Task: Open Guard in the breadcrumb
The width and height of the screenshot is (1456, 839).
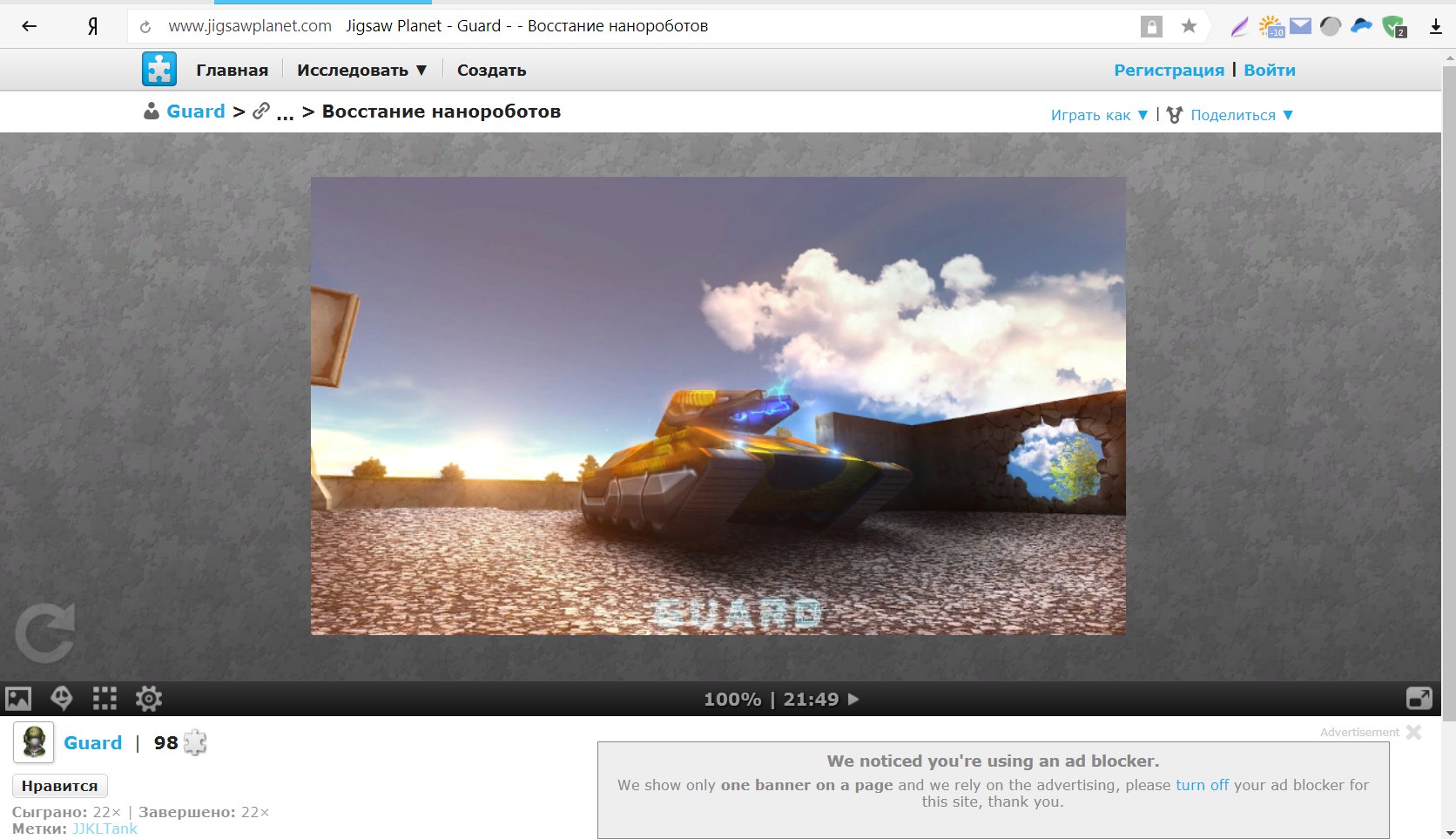Action: tap(196, 112)
